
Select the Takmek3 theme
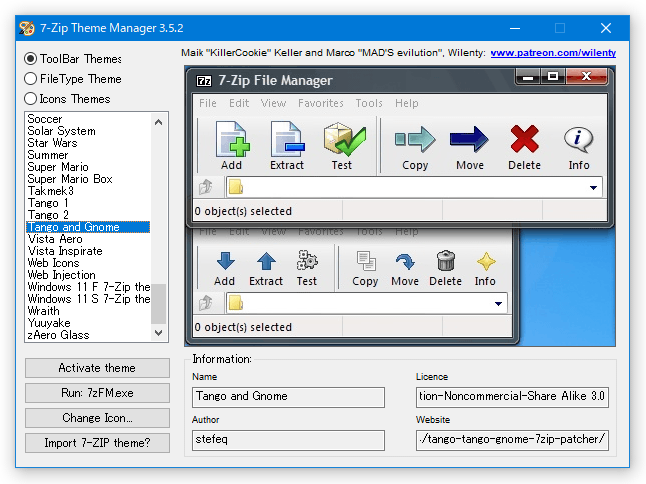pos(88,191)
